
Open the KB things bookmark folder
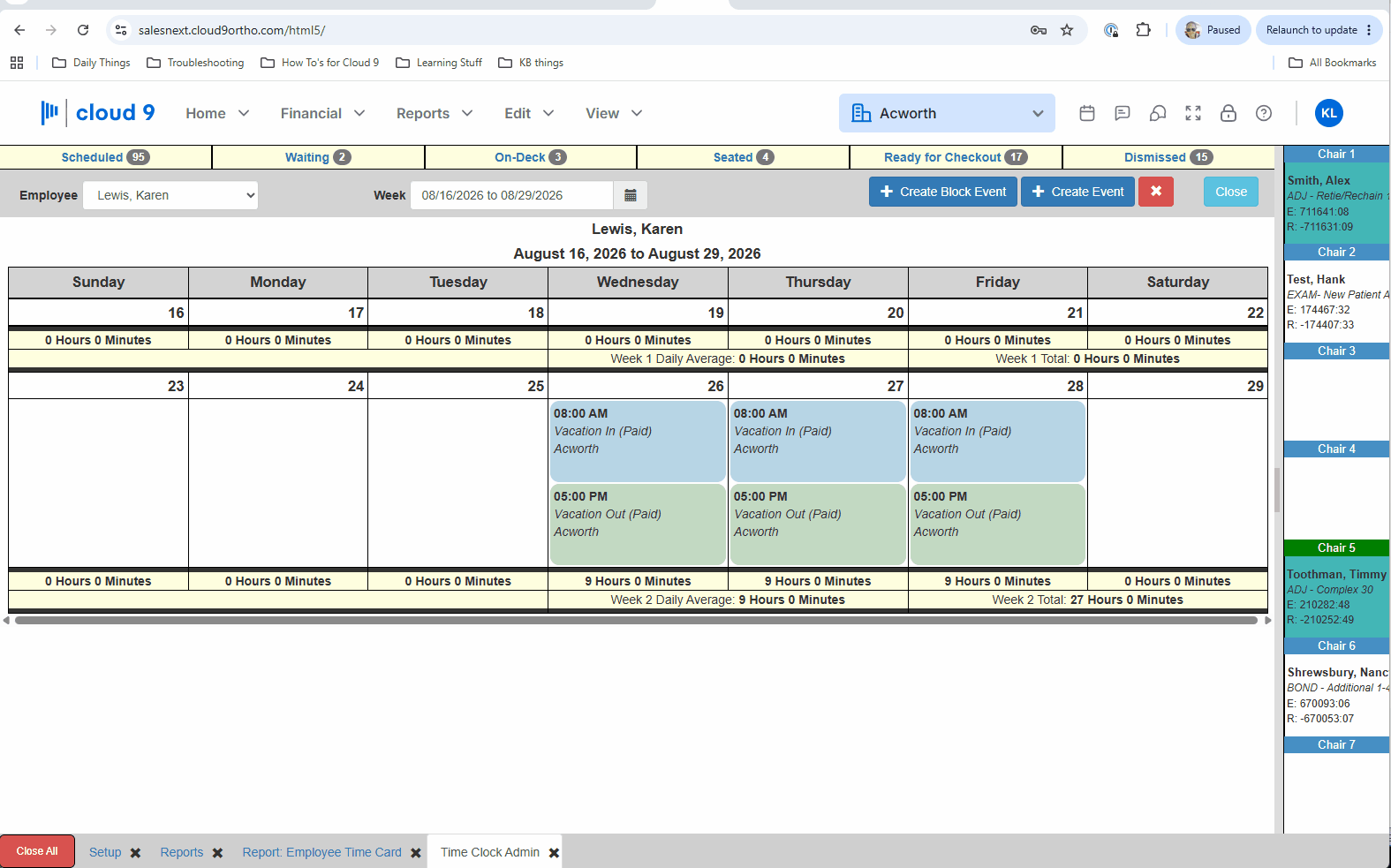coord(531,63)
